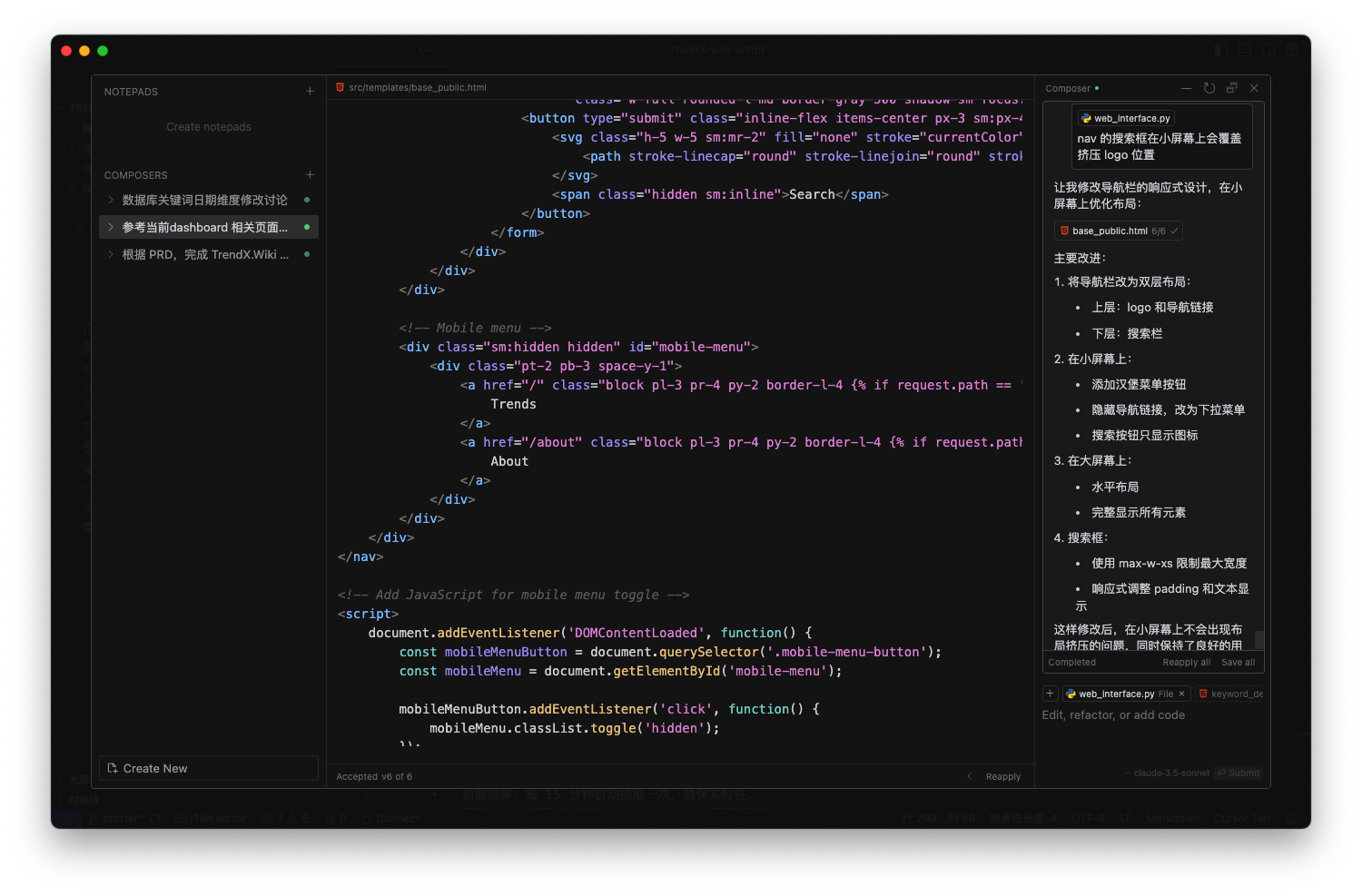
Task: Expand 数据库关键词日期维度修改讨论 composer
Action: [111, 200]
